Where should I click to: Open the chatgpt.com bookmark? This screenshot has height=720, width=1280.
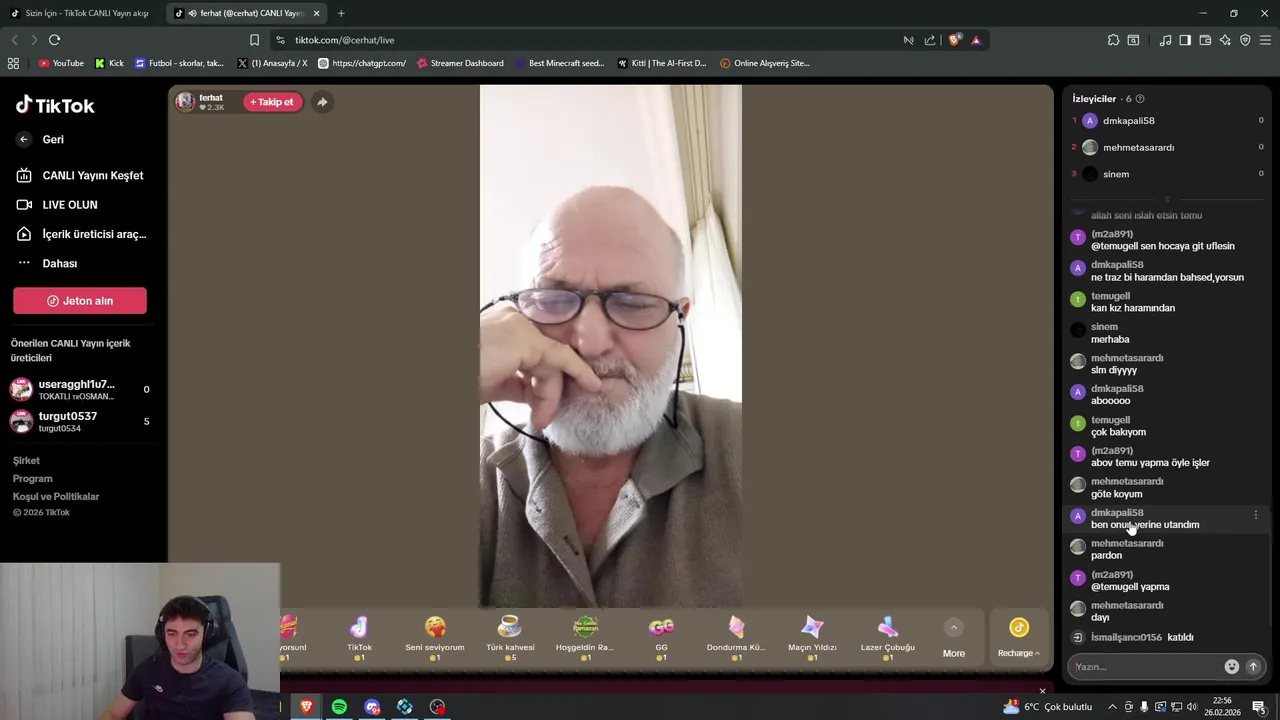(x=362, y=63)
